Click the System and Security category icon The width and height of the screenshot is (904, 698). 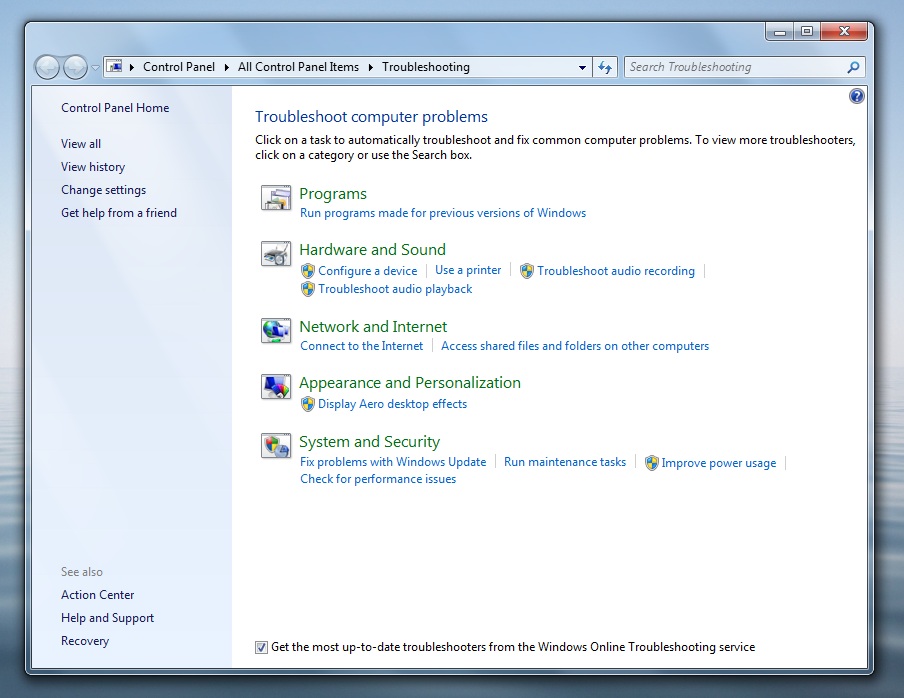click(x=276, y=446)
